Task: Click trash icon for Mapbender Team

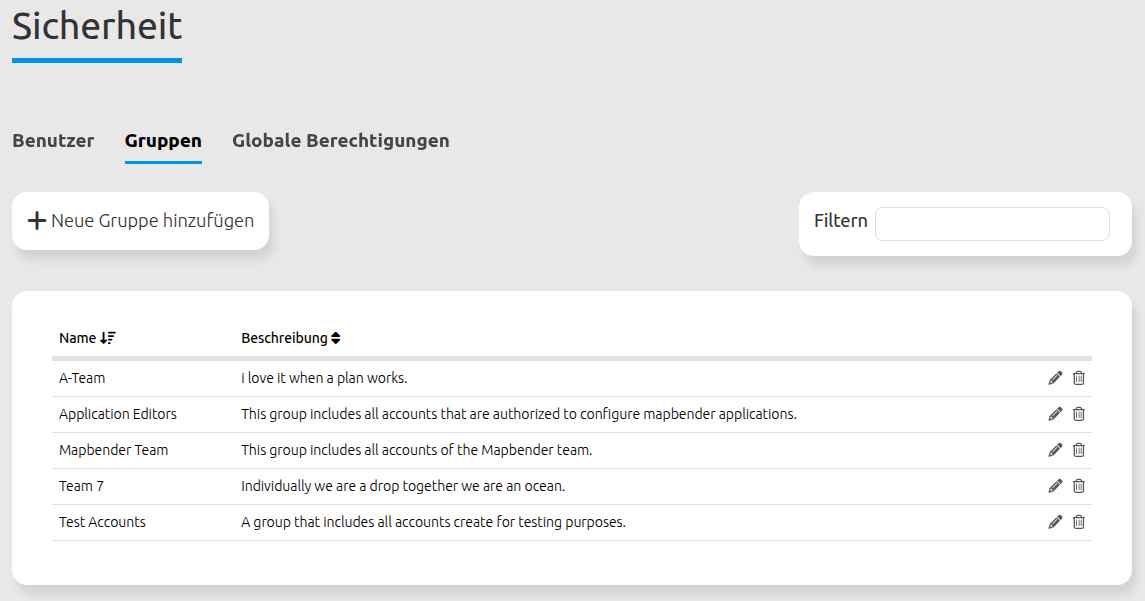Action: [x=1079, y=450]
